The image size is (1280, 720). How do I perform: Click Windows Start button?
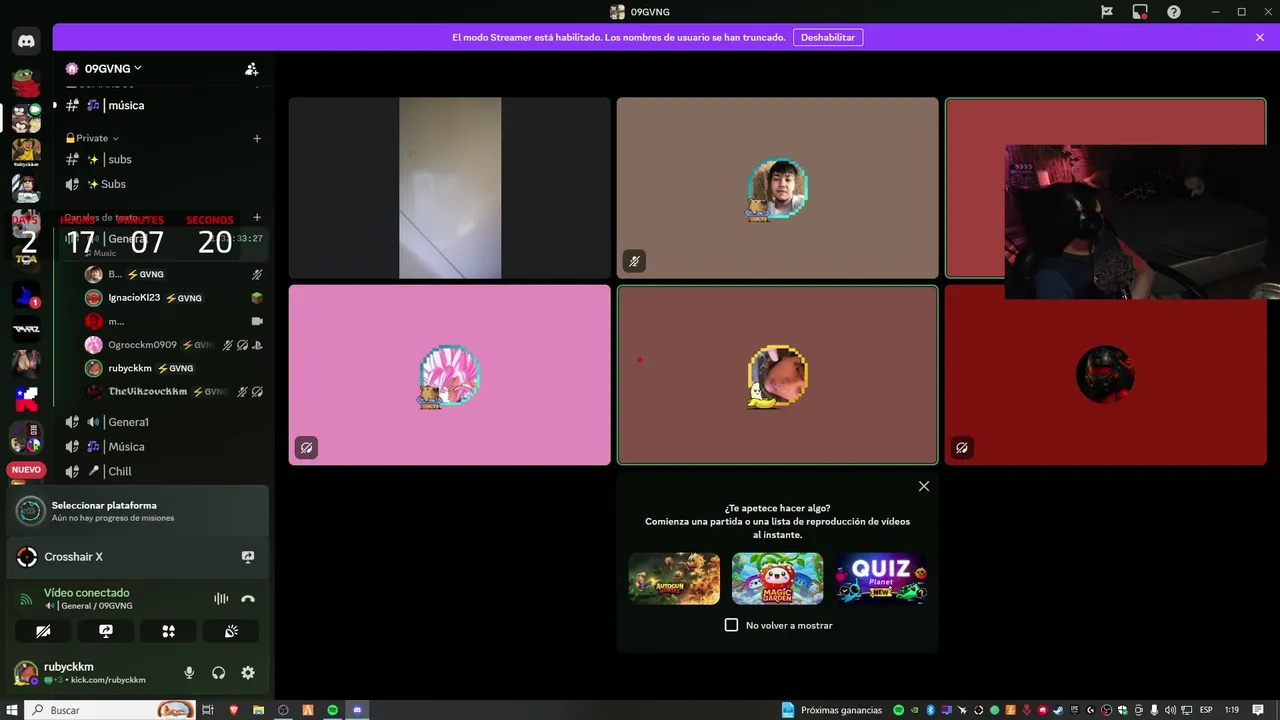point(12,710)
